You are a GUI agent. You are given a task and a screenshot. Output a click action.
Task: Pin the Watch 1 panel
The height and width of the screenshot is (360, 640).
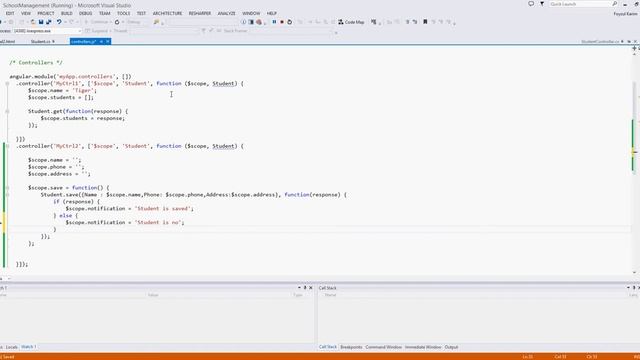(305, 288)
